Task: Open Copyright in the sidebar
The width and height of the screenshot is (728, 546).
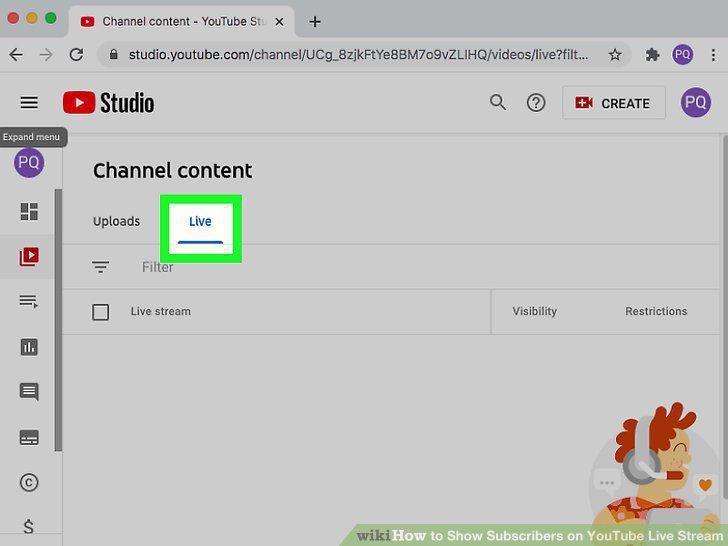Action: tap(29, 482)
